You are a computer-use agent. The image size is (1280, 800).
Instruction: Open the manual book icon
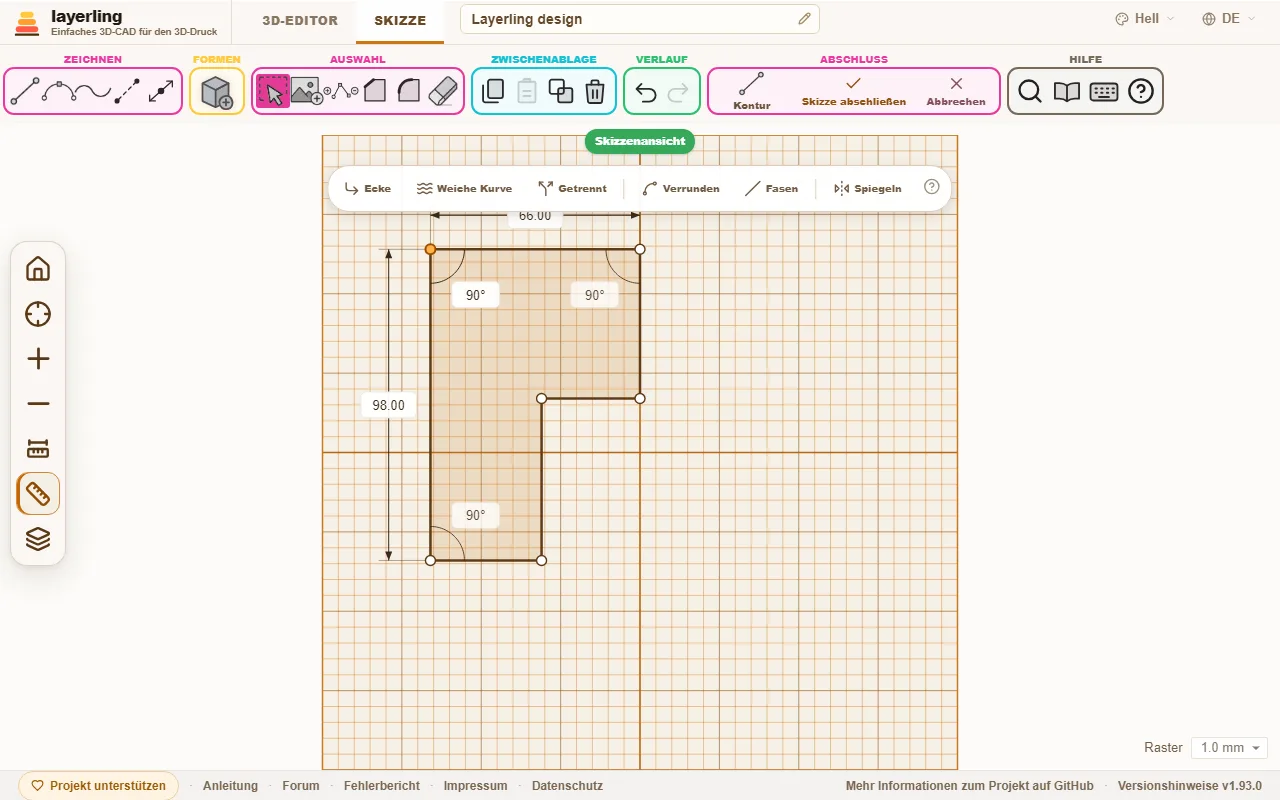point(1067,92)
